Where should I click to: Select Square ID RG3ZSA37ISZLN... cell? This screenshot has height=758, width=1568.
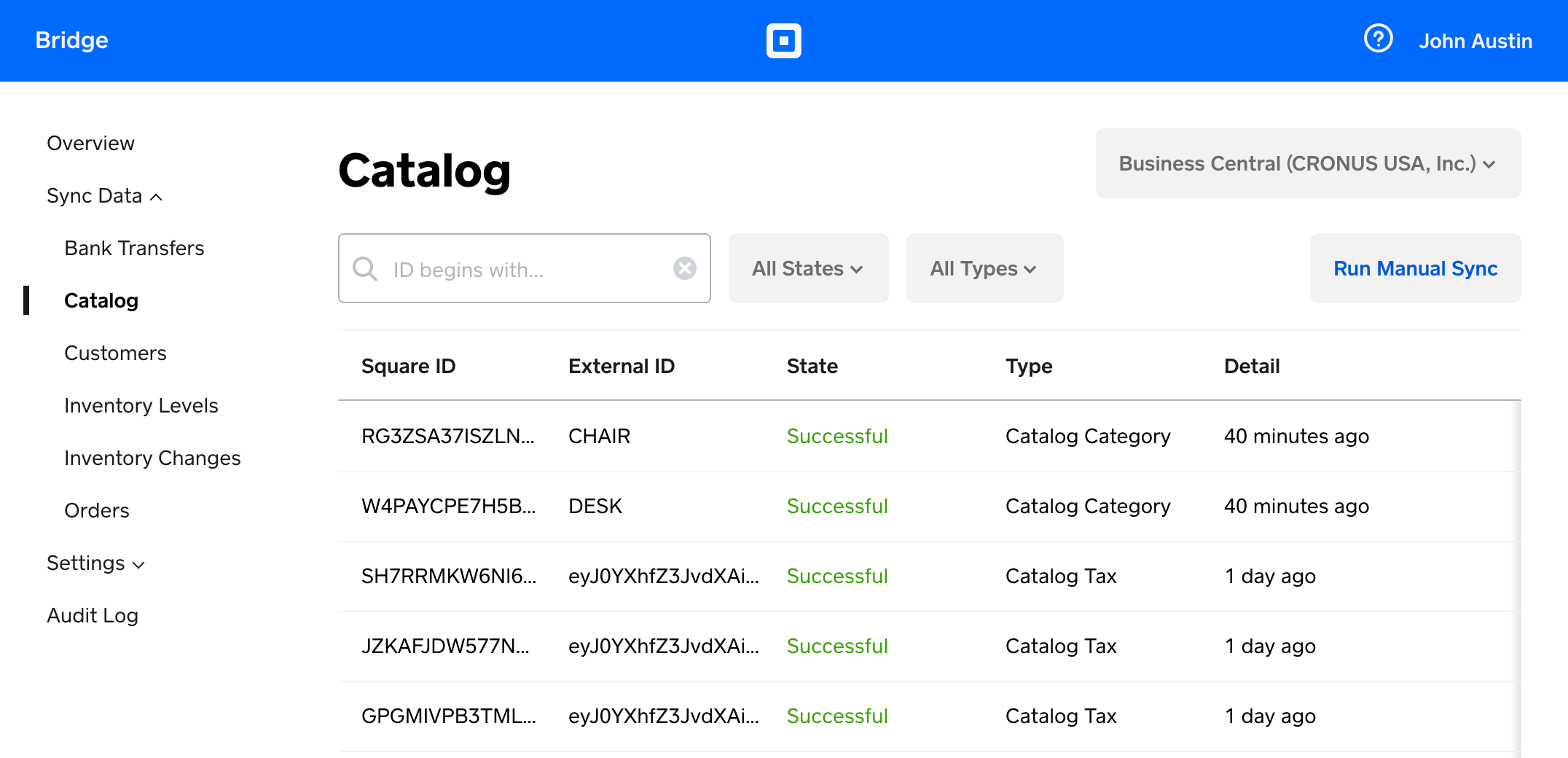[448, 436]
